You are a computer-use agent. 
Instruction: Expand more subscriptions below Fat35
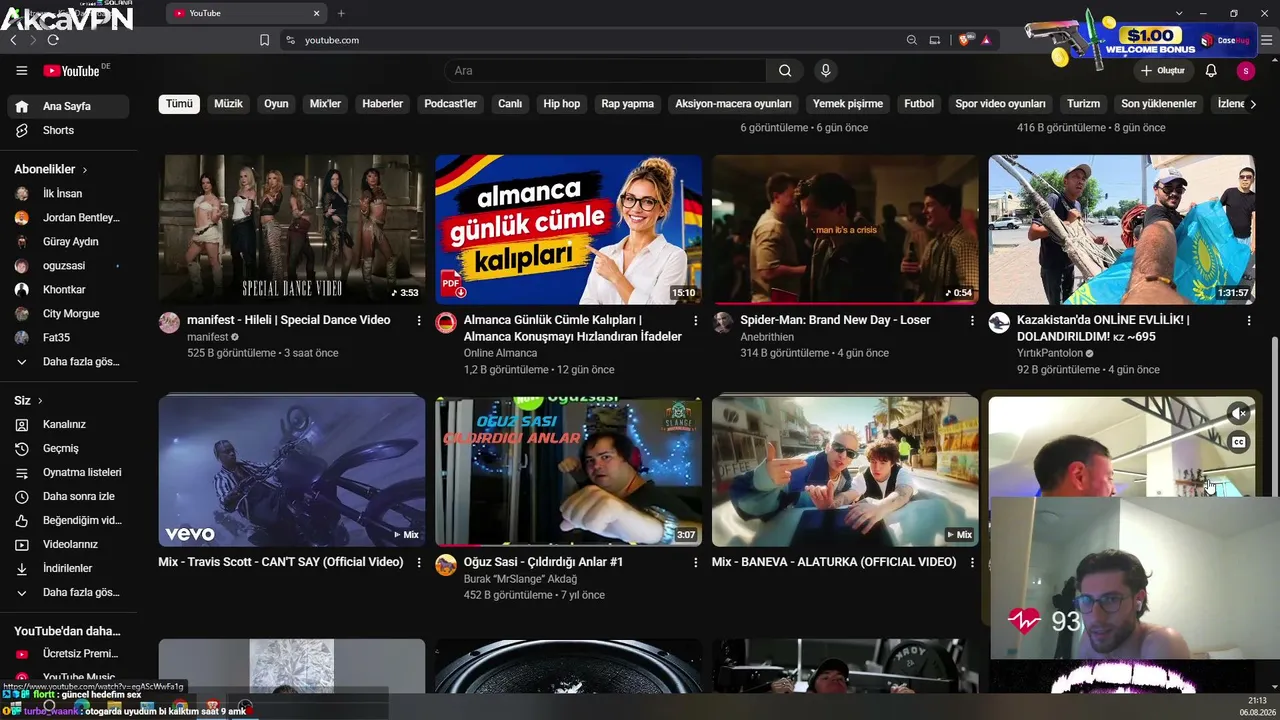(70, 361)
